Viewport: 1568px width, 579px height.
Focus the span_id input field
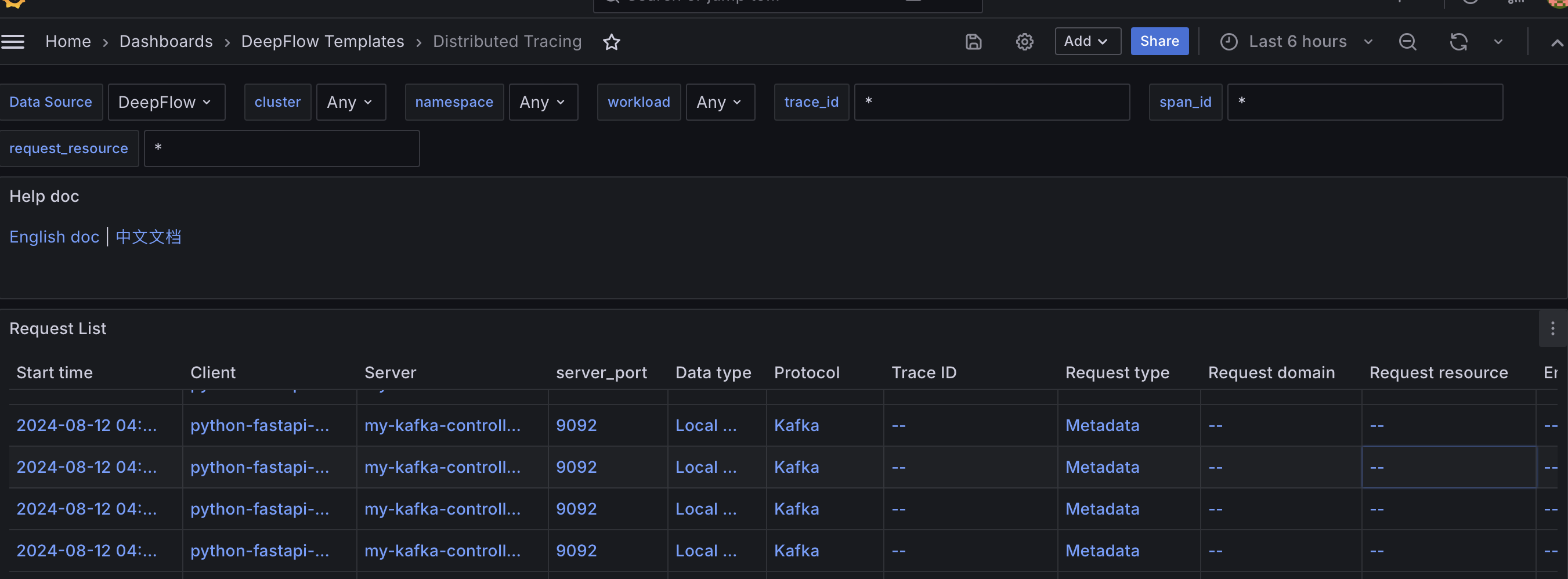pos(1365,102)
